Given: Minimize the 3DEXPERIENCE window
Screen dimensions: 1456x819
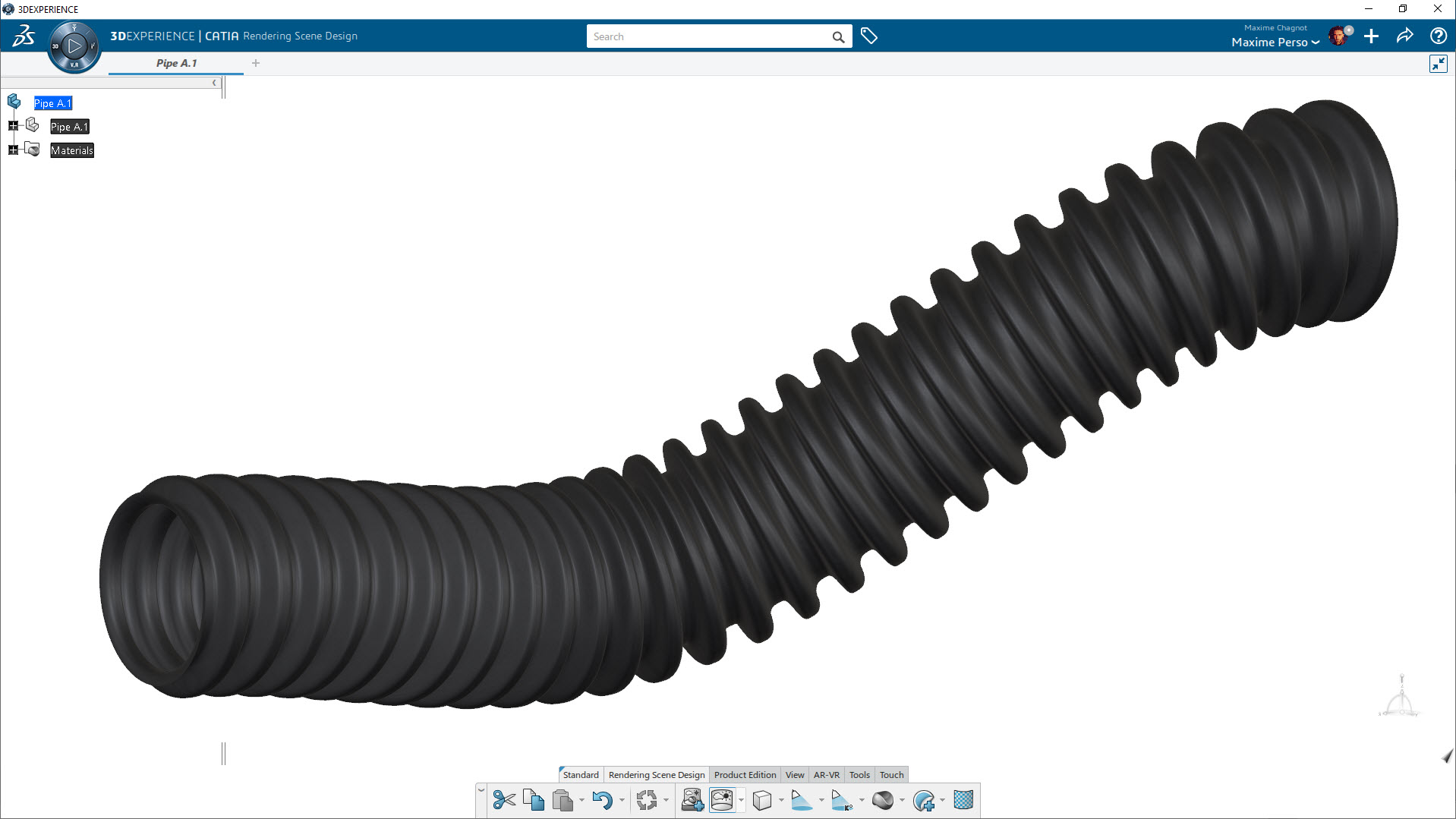Looking at the screenshot, I should tap(1369, 9).
